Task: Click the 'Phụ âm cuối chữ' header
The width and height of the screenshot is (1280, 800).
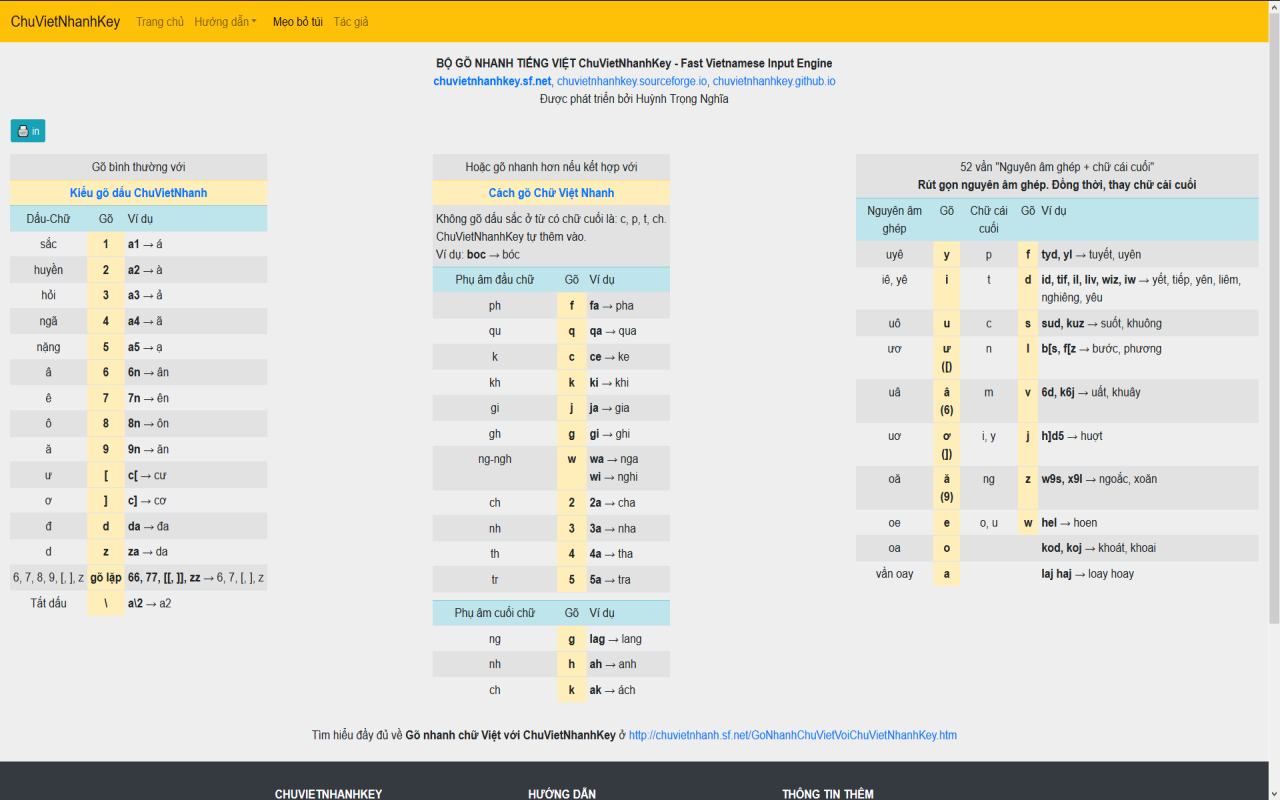Action: click(495, 613)
